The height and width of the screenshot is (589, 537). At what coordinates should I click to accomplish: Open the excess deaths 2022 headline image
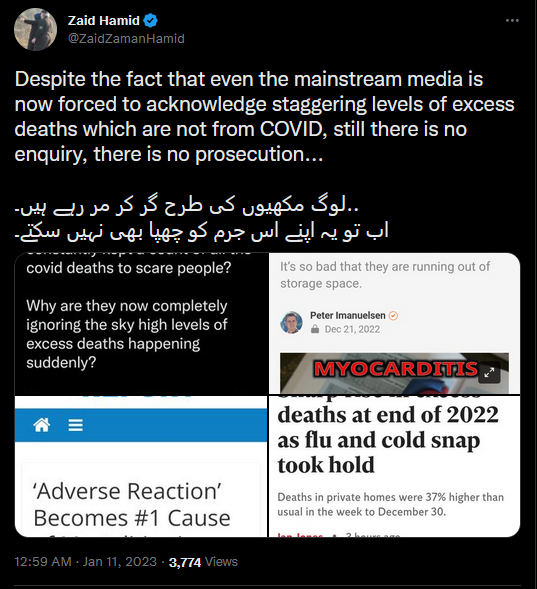pyautogui.click(x=395, y=466)
